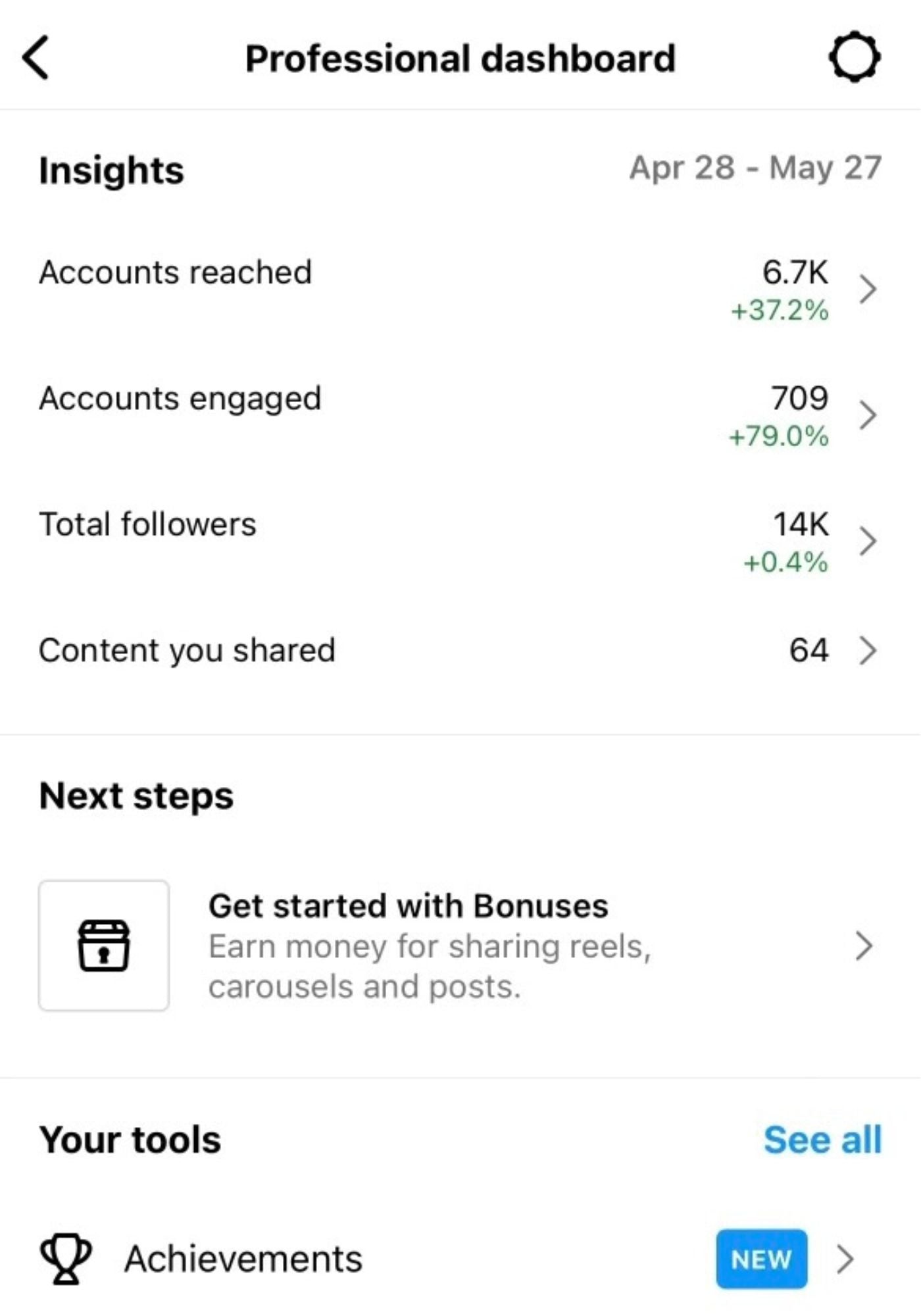Tap the NEW badge next to Achievements
Viewport: 921px width, 1316px height.
tap(760, 1258)
